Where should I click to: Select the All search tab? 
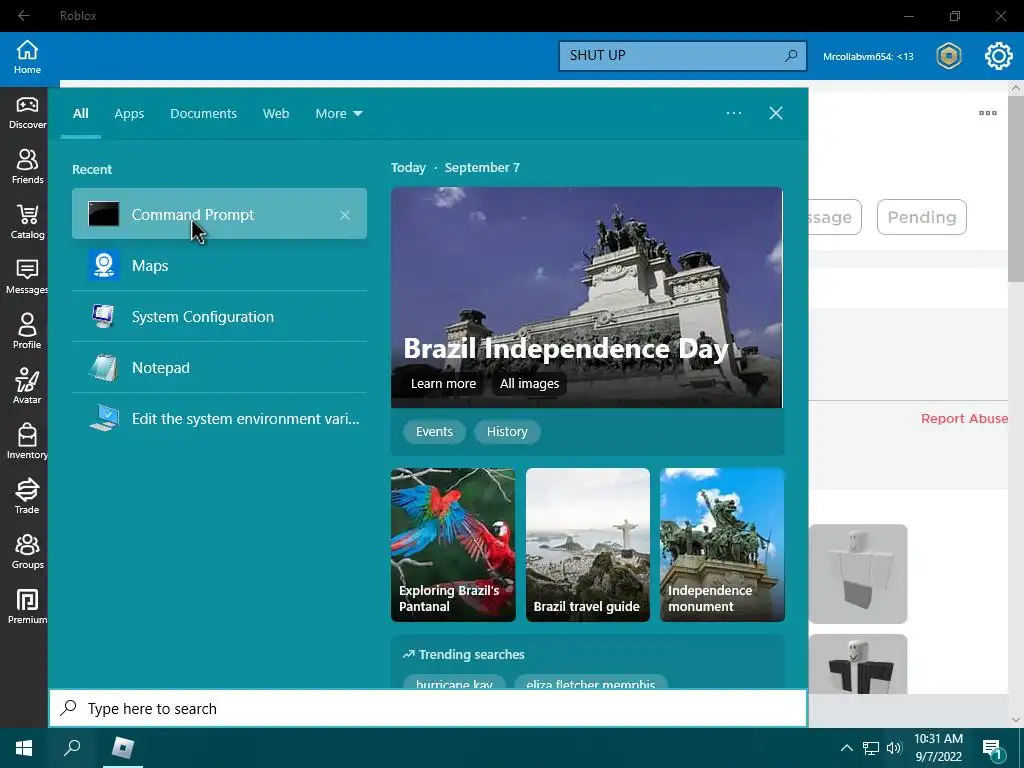coord(80,113)
